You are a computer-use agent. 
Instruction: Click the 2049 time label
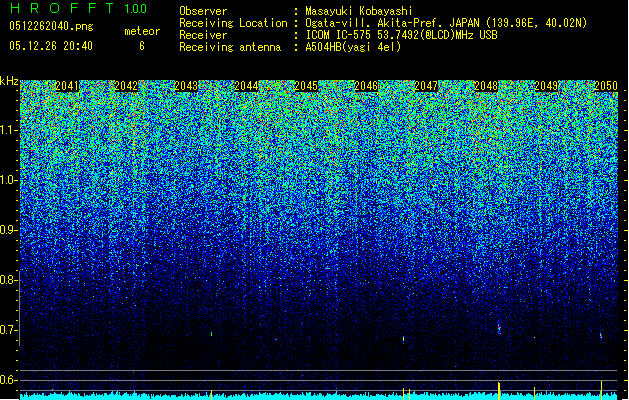[546, 86]
